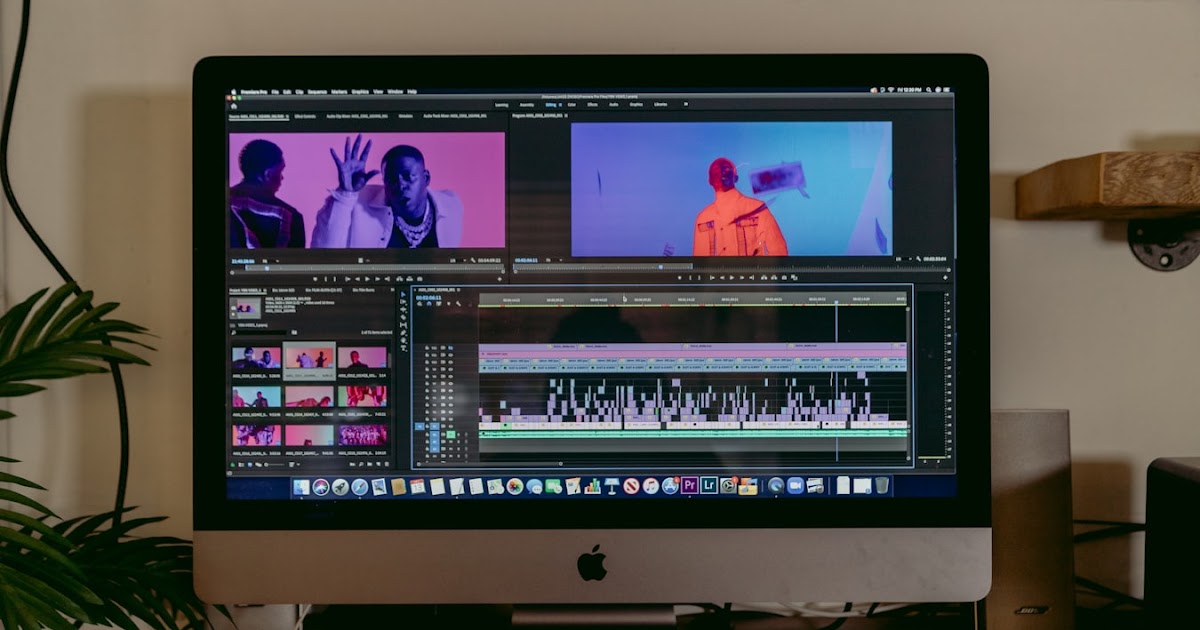The height and width of the screenshot is (630, 1200).
Task: Toggle nest-sequence insert button in timeline
Action: click(x=419, y=304)
